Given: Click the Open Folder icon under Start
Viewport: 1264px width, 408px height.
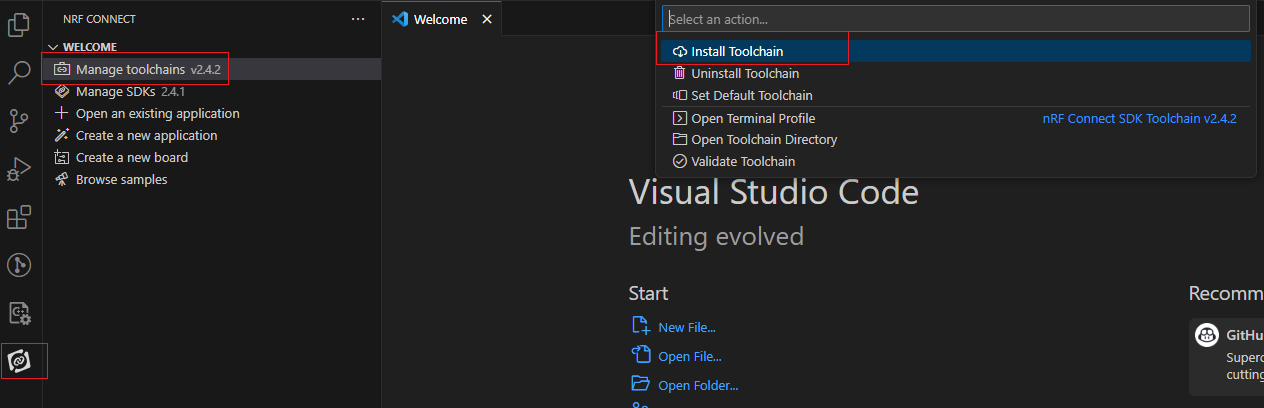Looking at the screenshot, I should pos(640,383).
